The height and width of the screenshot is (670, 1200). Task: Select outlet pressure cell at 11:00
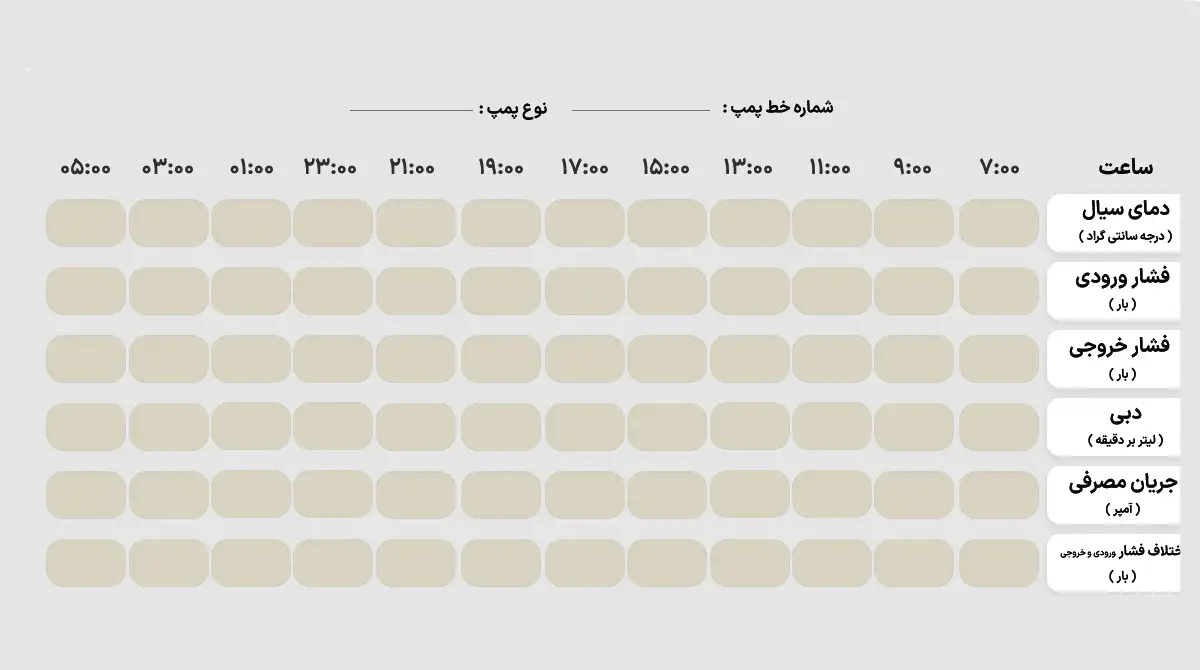coord(831,359)
